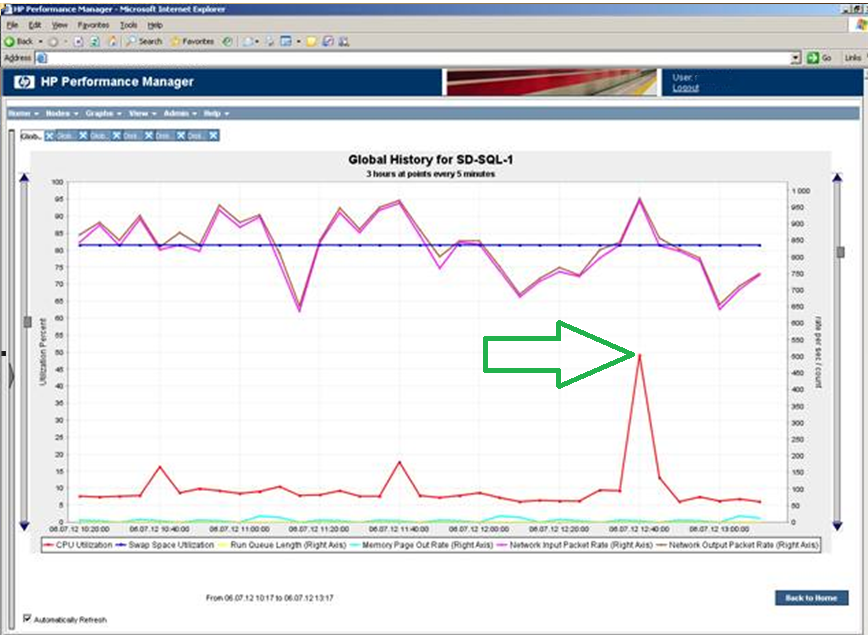
Task: Click the up arrow above the right axis
Action: (837, 177)
